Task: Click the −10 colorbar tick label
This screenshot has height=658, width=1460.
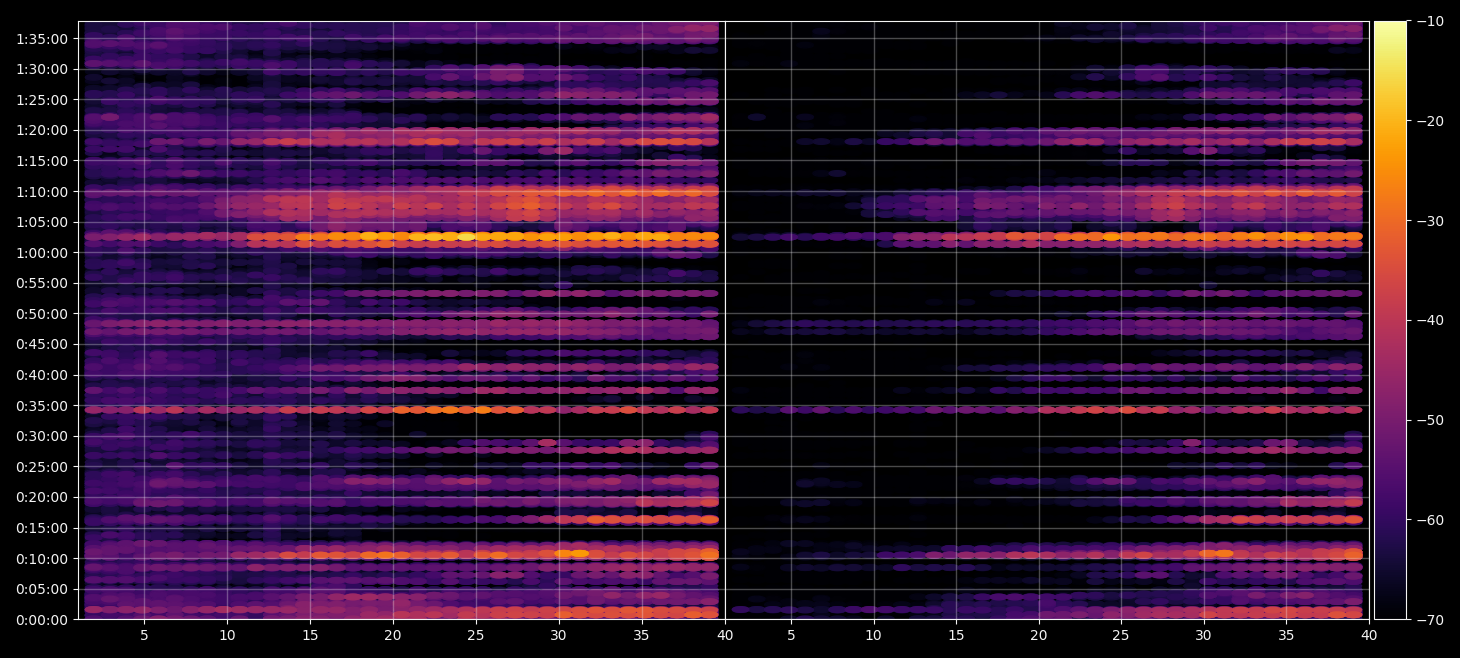Action: tap(1430, 21)
